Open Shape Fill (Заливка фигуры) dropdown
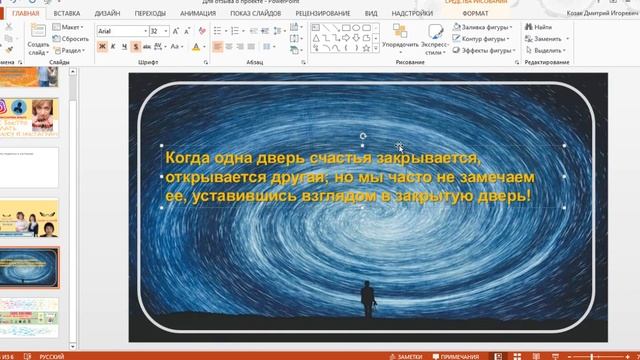The height and width of the screenshot is (360, 640). [482, 27]
